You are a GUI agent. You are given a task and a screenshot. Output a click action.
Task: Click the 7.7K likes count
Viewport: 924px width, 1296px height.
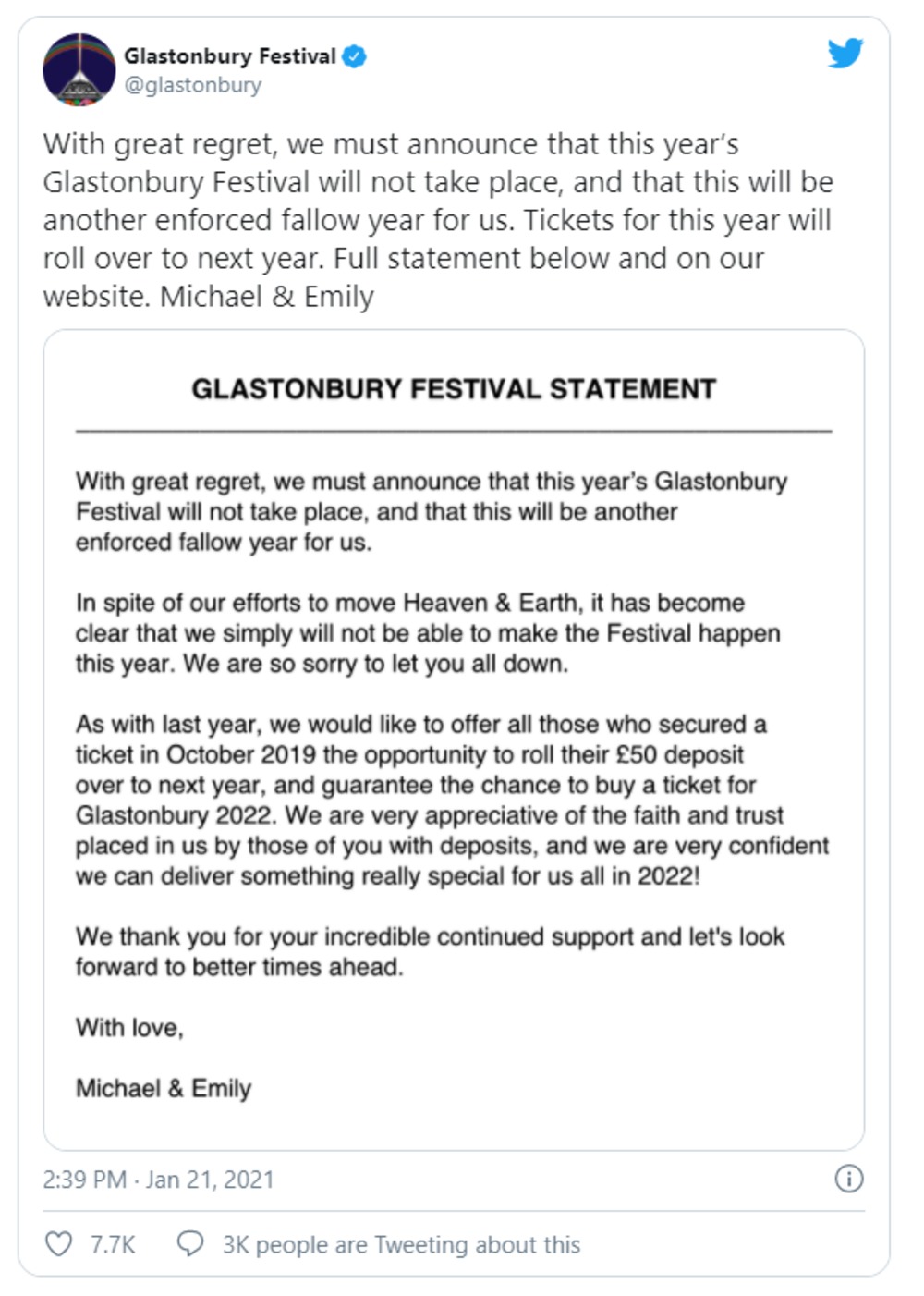pyautogui.click(x=113, y=1245)
